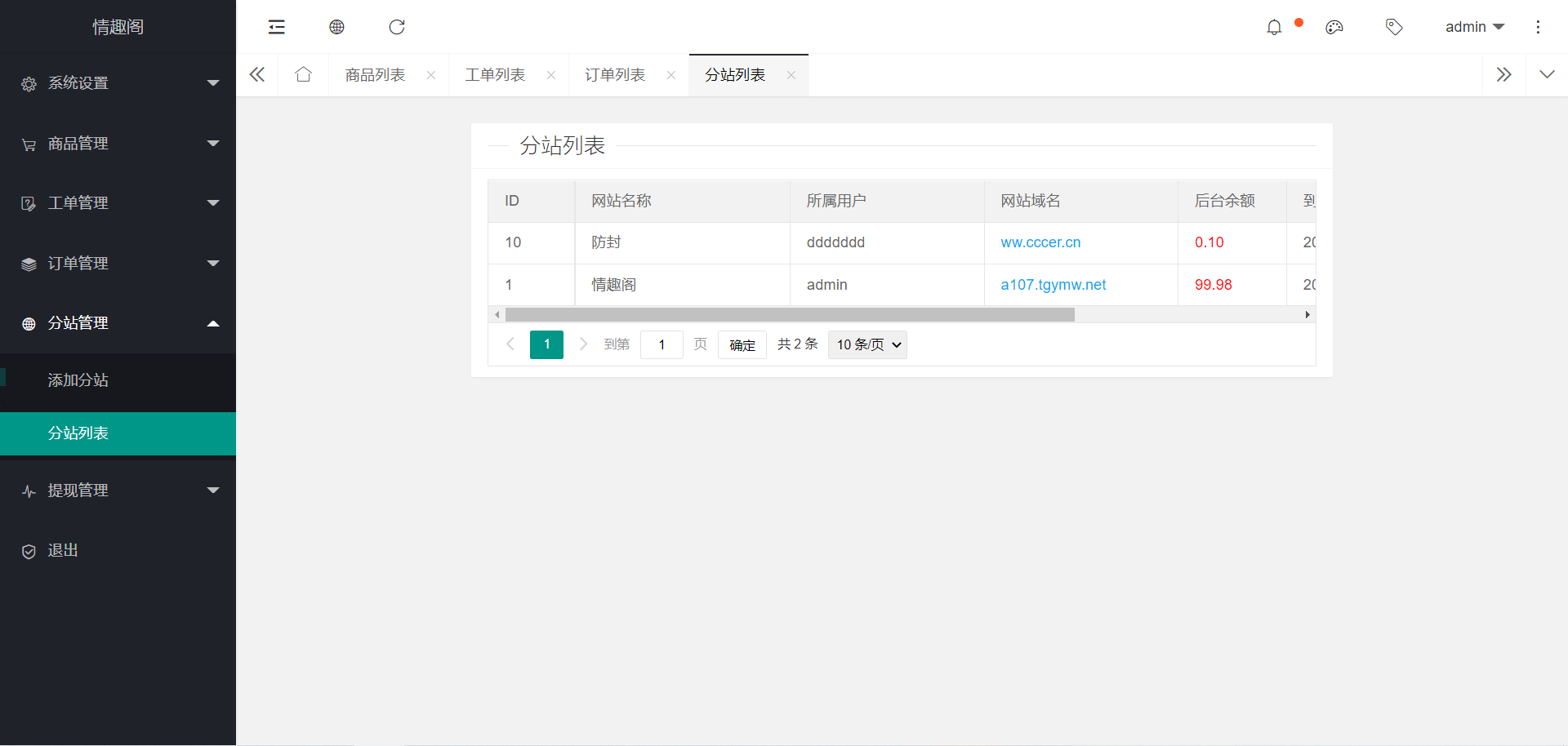Collapse the sidebar using the menu-fold icon
Screen dimensions: 1568x746
[x=277, y=27]
